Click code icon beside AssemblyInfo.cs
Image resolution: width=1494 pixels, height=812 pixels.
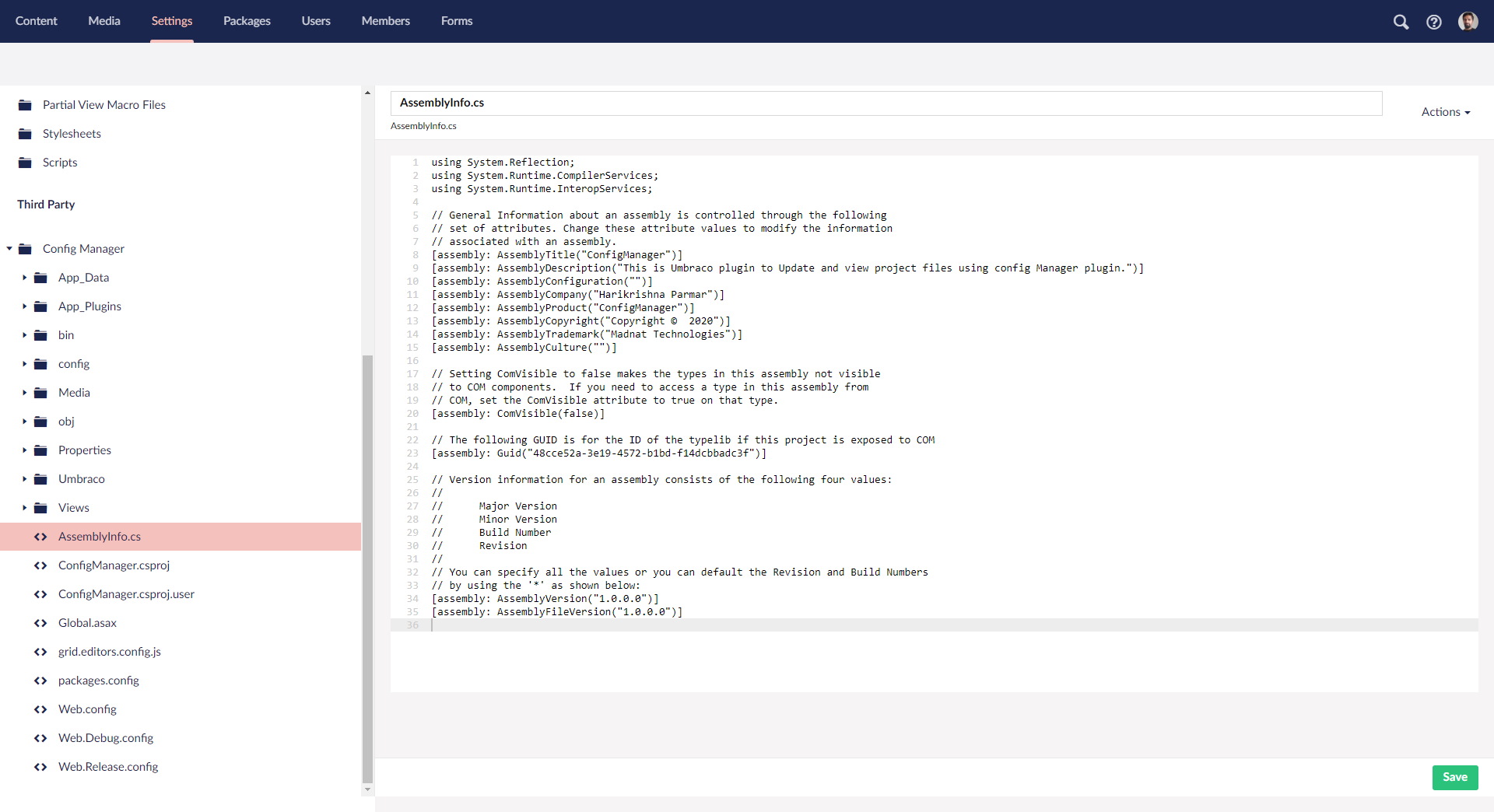(40, 537)
